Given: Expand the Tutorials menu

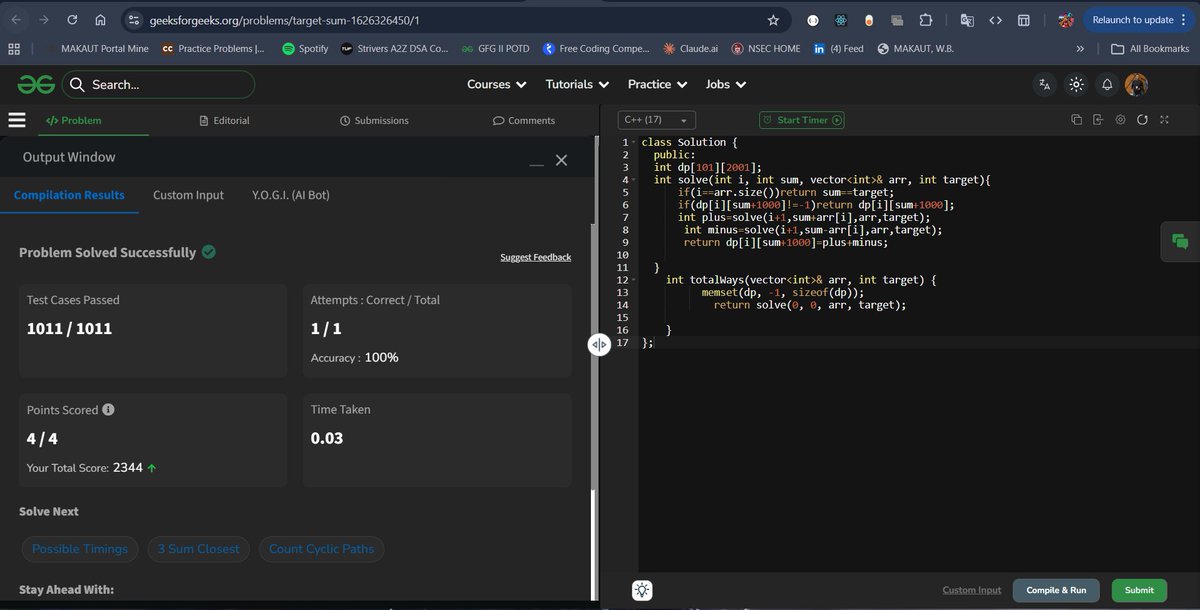Looking at the screenshot, I should (x=577, y=85).
